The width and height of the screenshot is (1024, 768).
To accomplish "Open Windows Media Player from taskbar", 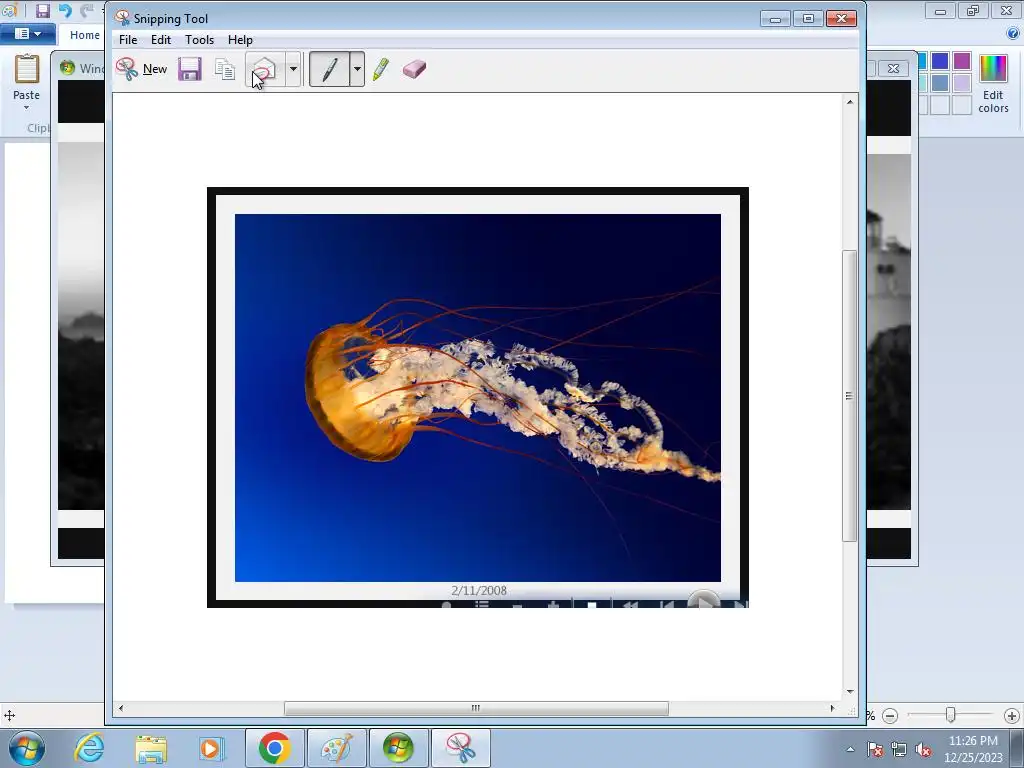I will click(x=212, y=748).
